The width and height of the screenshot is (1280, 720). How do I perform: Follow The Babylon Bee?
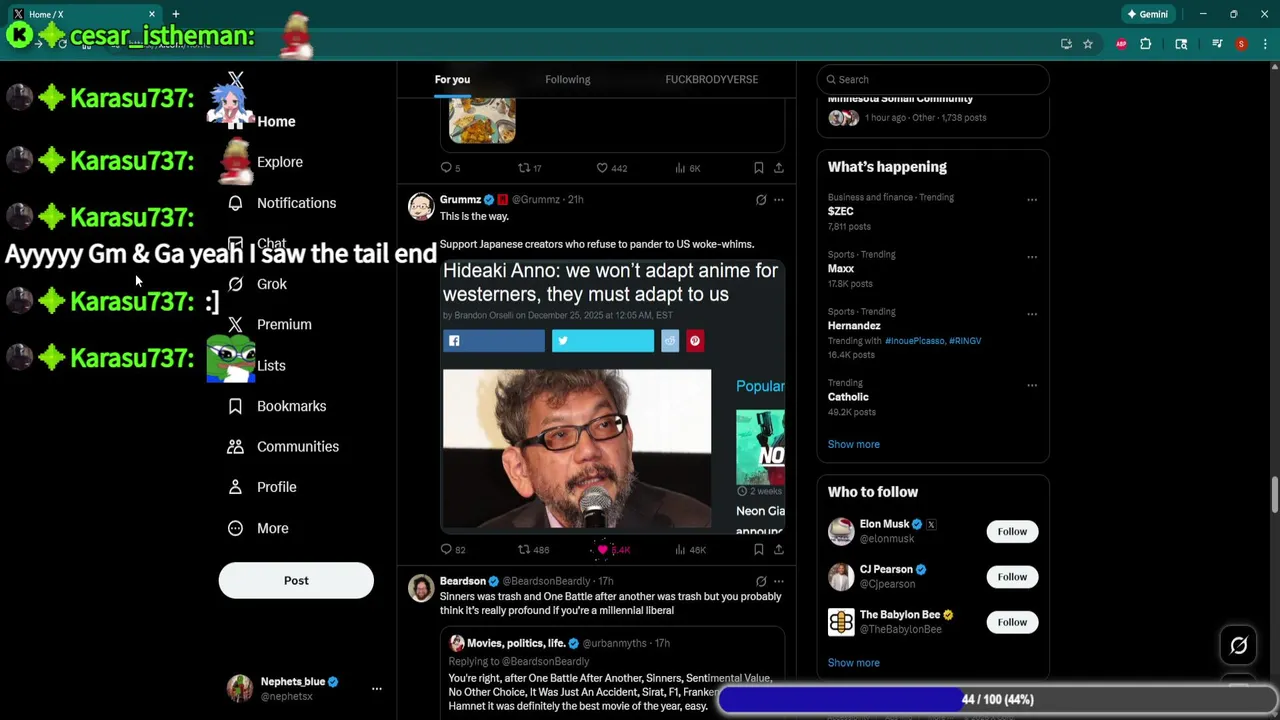click(1012, 622)
